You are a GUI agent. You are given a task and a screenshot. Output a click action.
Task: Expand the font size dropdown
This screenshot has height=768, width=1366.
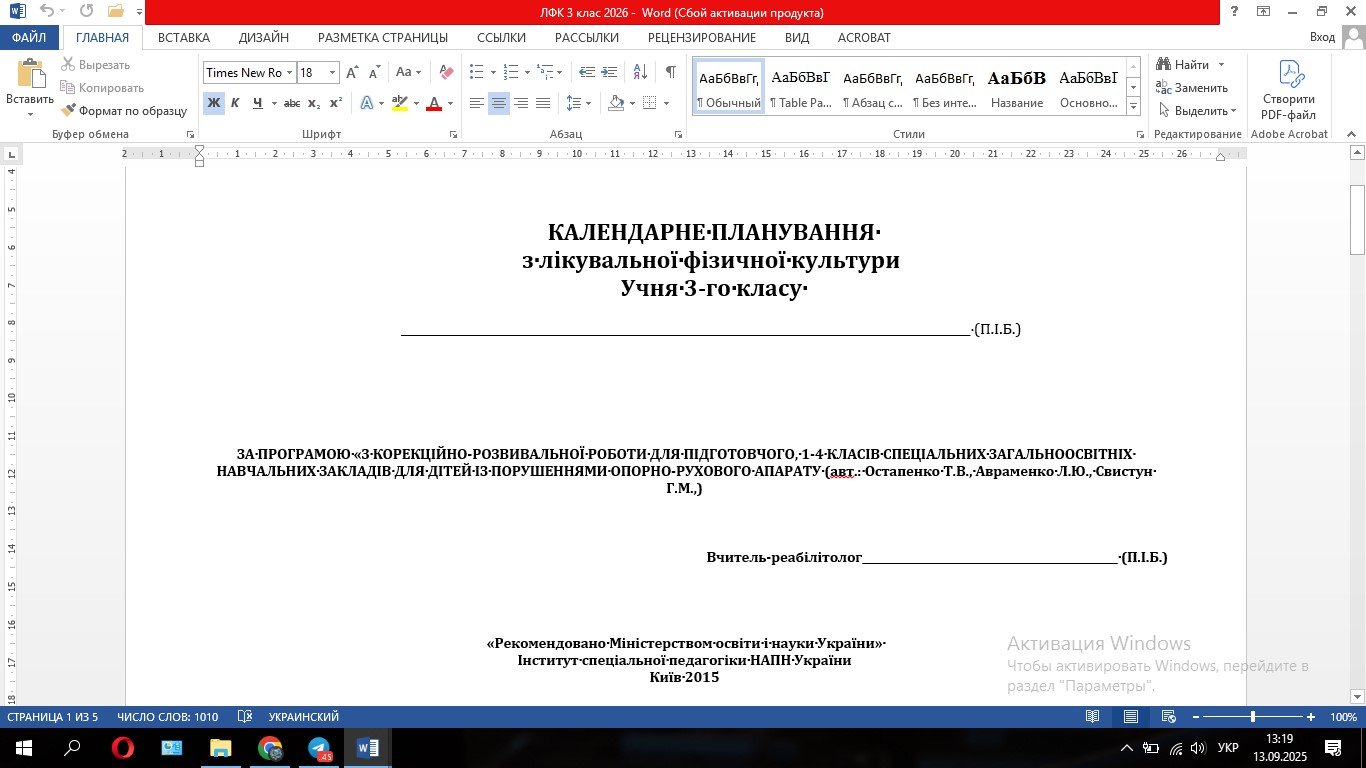332,73
